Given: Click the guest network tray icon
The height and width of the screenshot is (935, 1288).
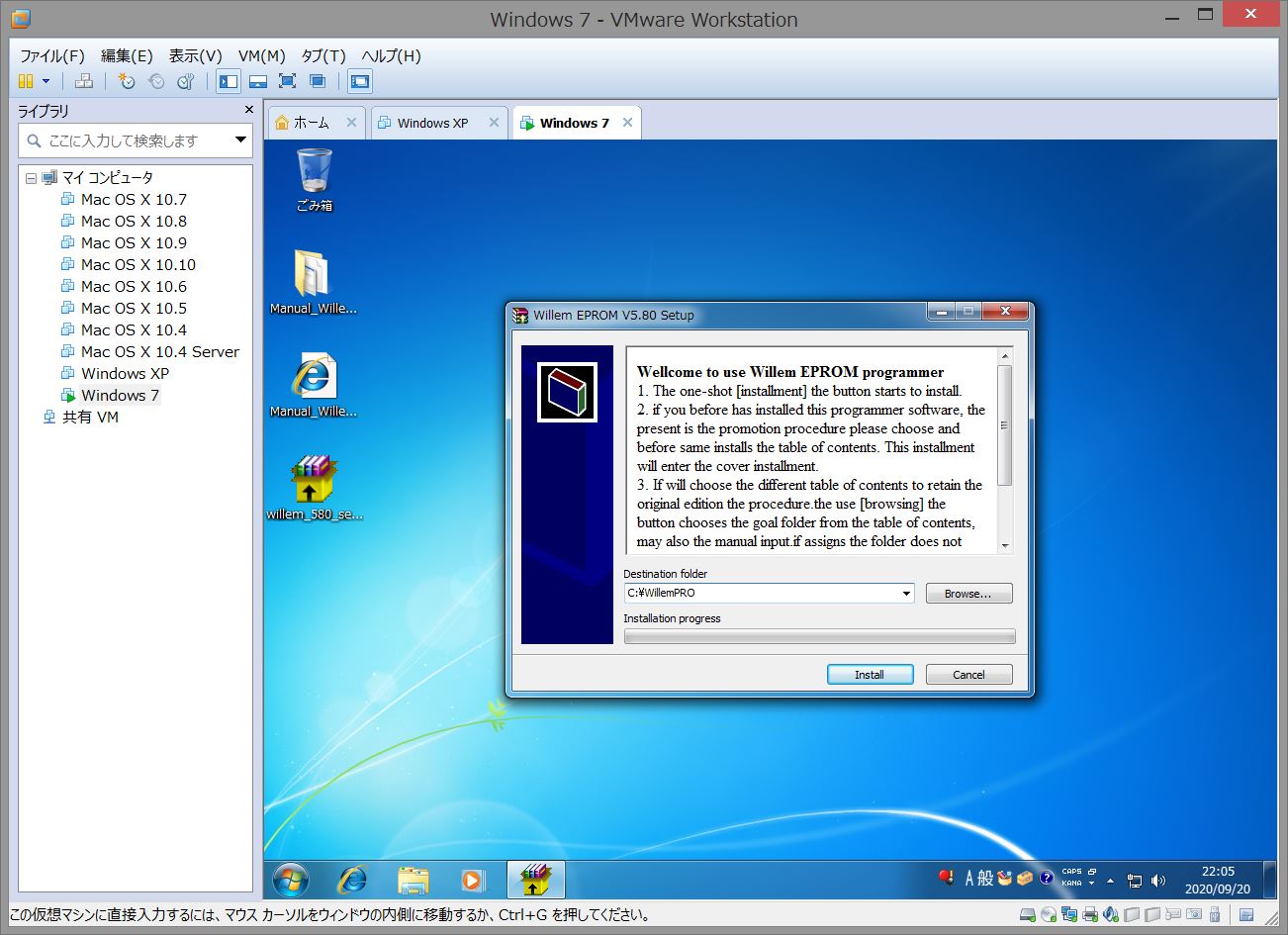Looking at the screenshot, I should pyautogui.click(x=1135, y=880).
